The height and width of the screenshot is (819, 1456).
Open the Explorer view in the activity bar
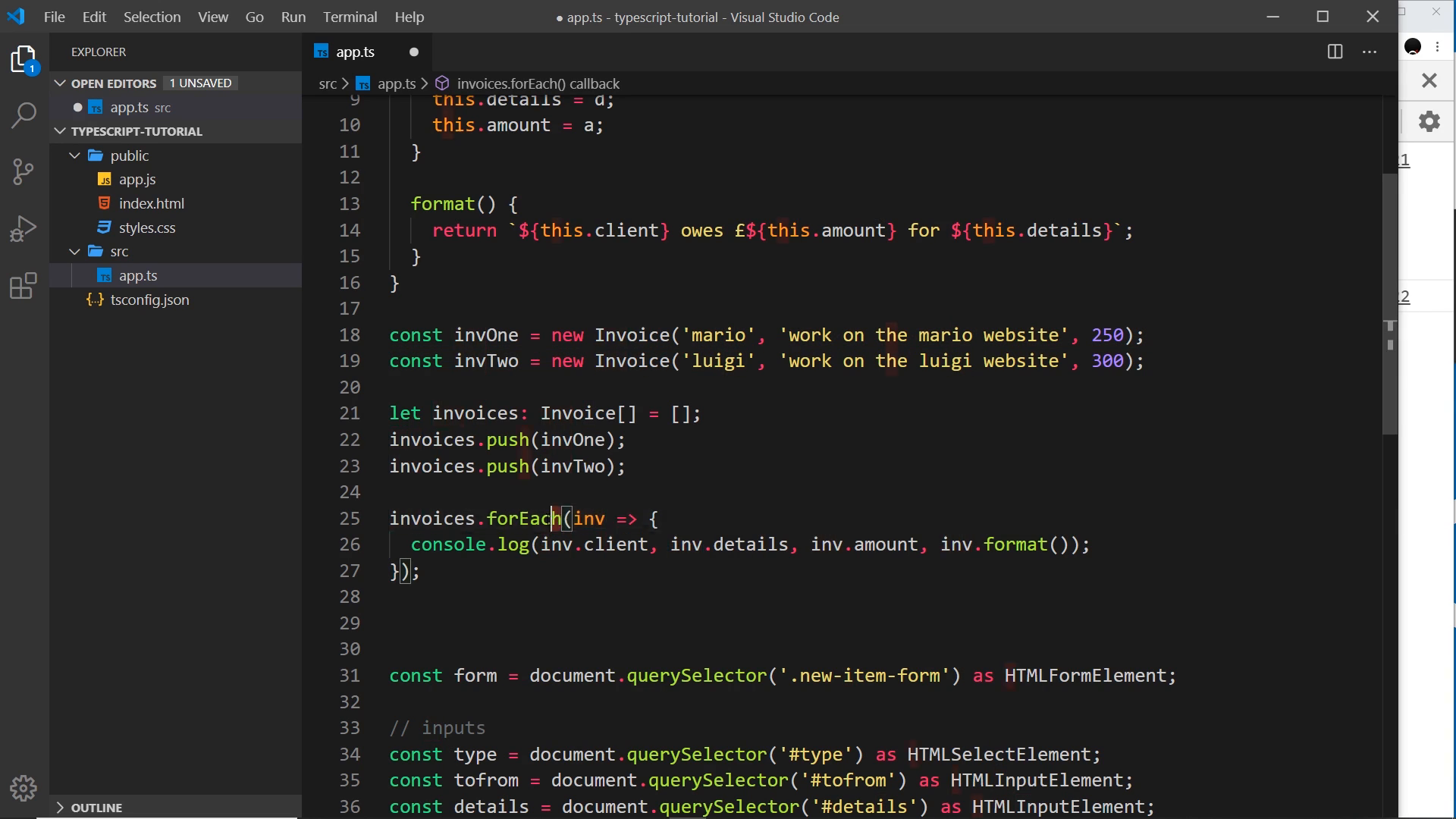click(x=24, y=60)
